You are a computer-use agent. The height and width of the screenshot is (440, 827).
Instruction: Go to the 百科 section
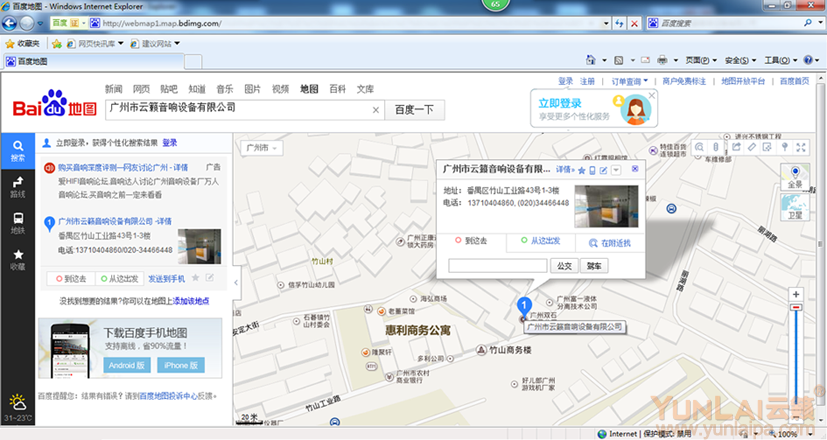pos(338,89)
